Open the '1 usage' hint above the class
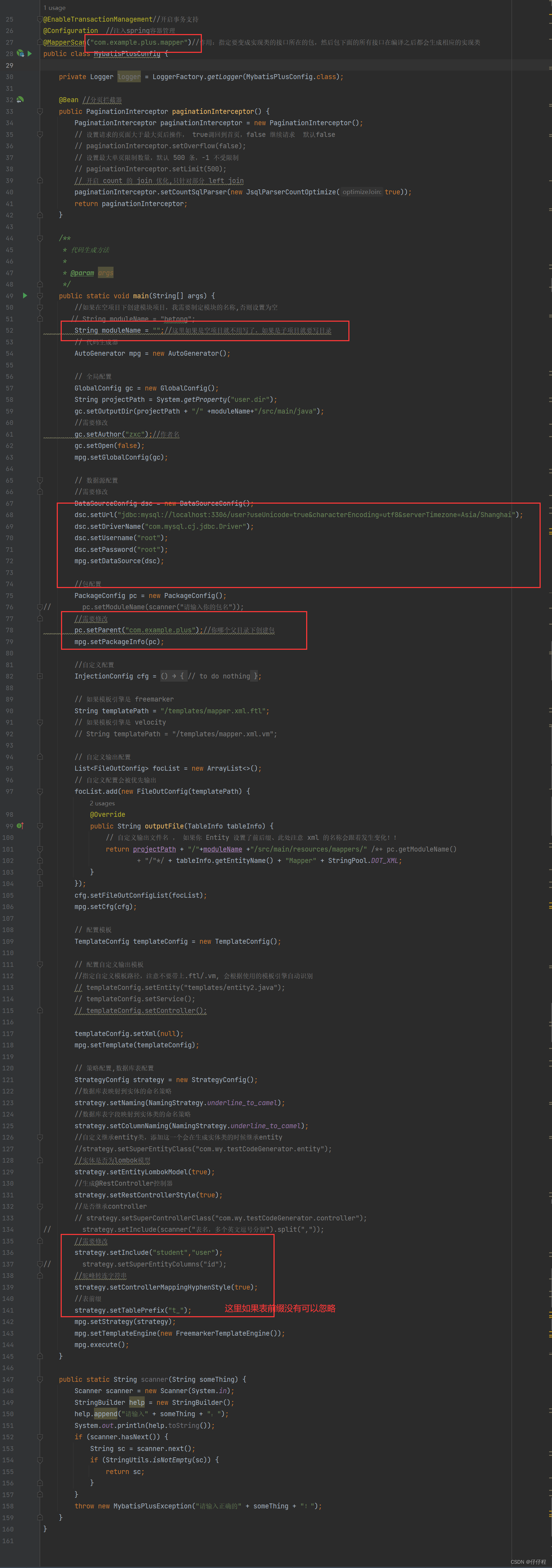The image size is (552, 1568). click(x=54, y=8)
